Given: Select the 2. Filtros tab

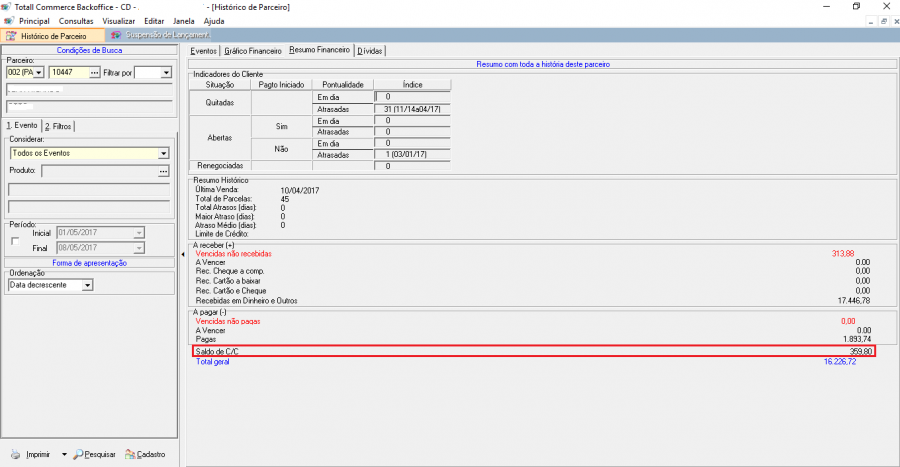Looking at the screenshot, I should (x=59, y=126).
